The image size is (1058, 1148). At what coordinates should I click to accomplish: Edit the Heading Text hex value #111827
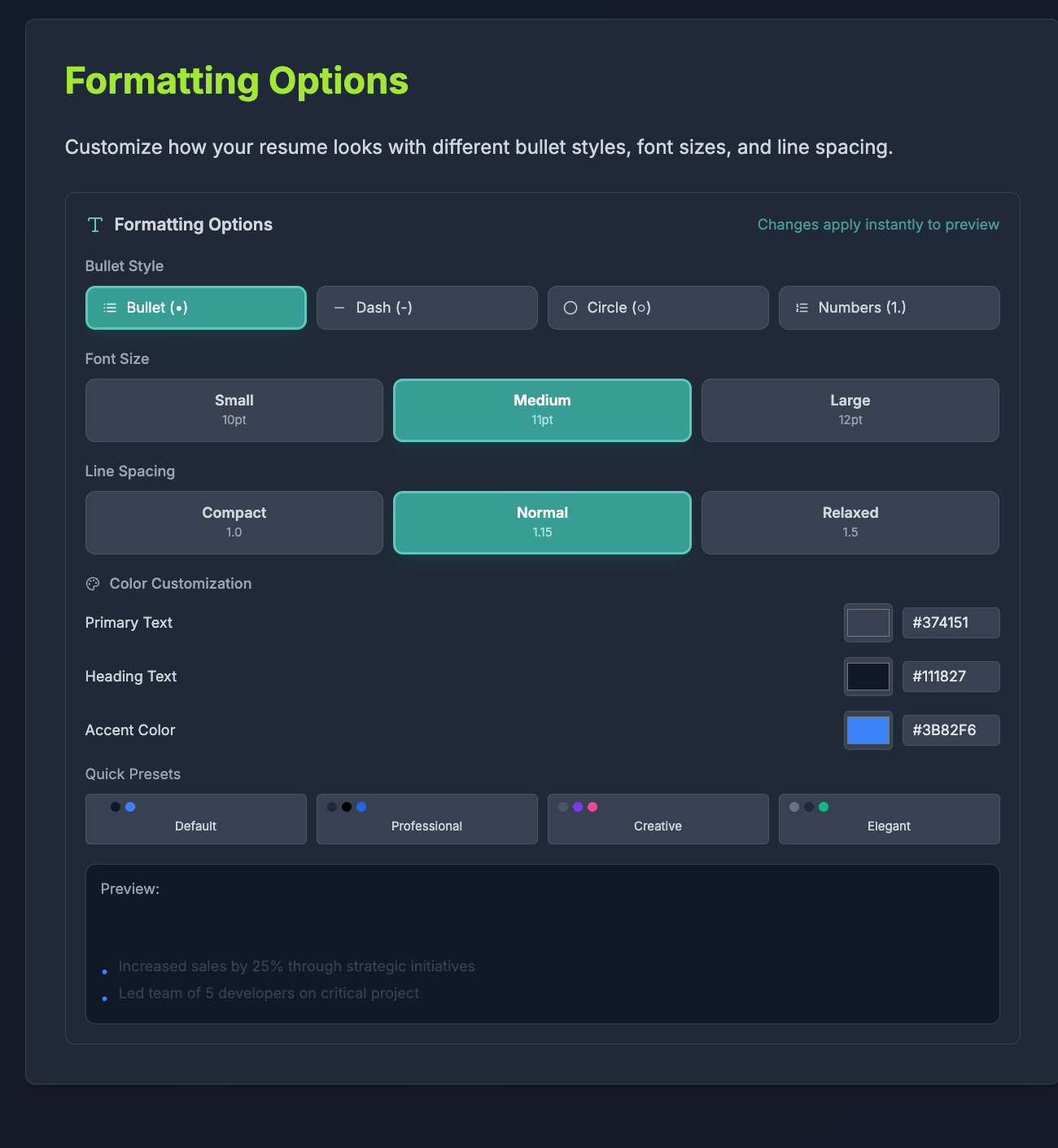coord(951,677)
